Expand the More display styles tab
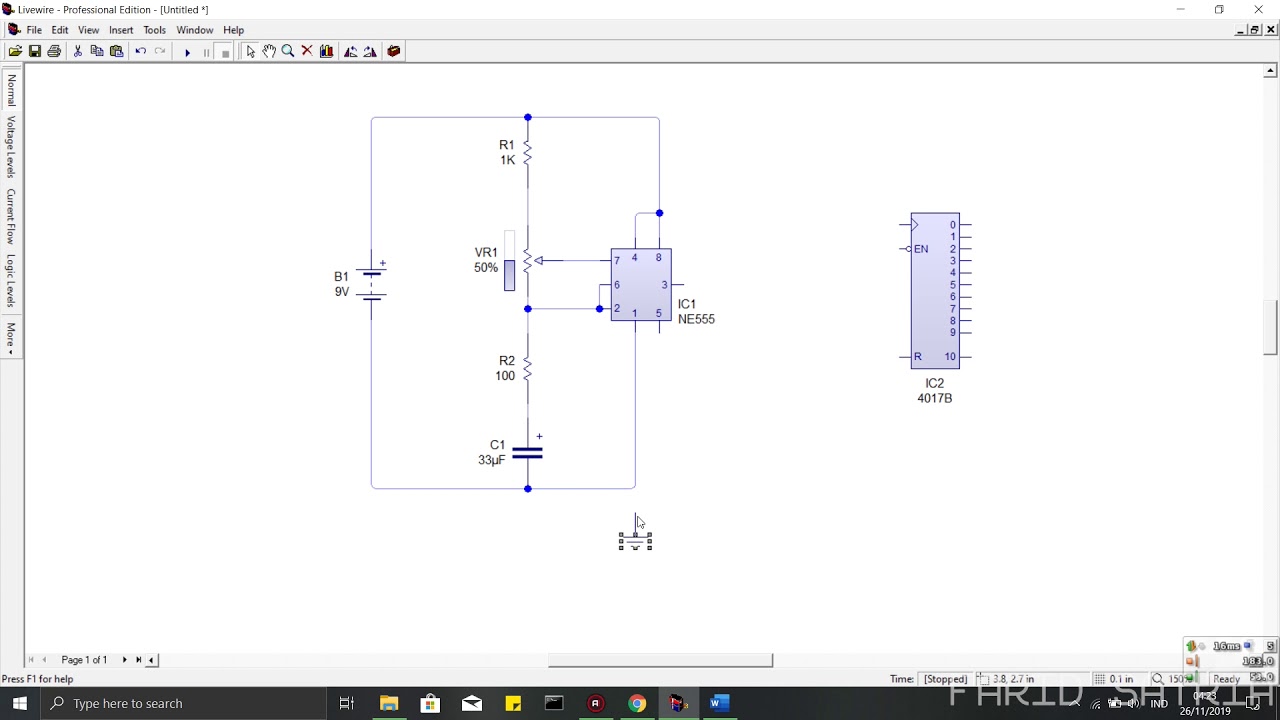Image resolution: width=1280 pixels, height=720 pixels. [x=11, y=337]
